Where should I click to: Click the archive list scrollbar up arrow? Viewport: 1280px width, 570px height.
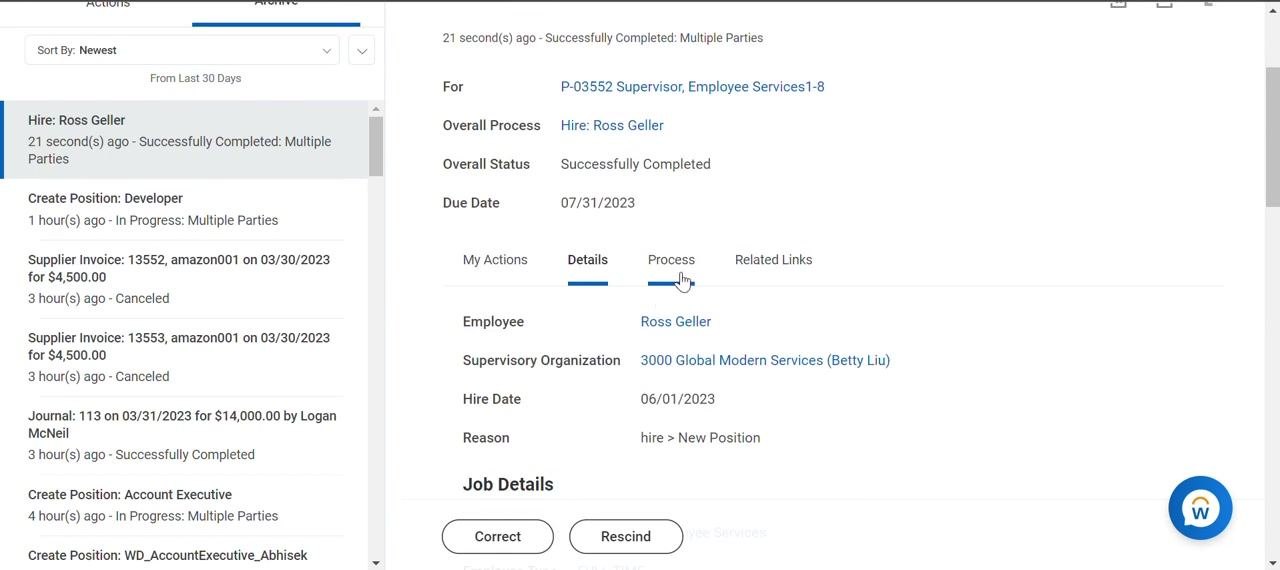point(376,109)
